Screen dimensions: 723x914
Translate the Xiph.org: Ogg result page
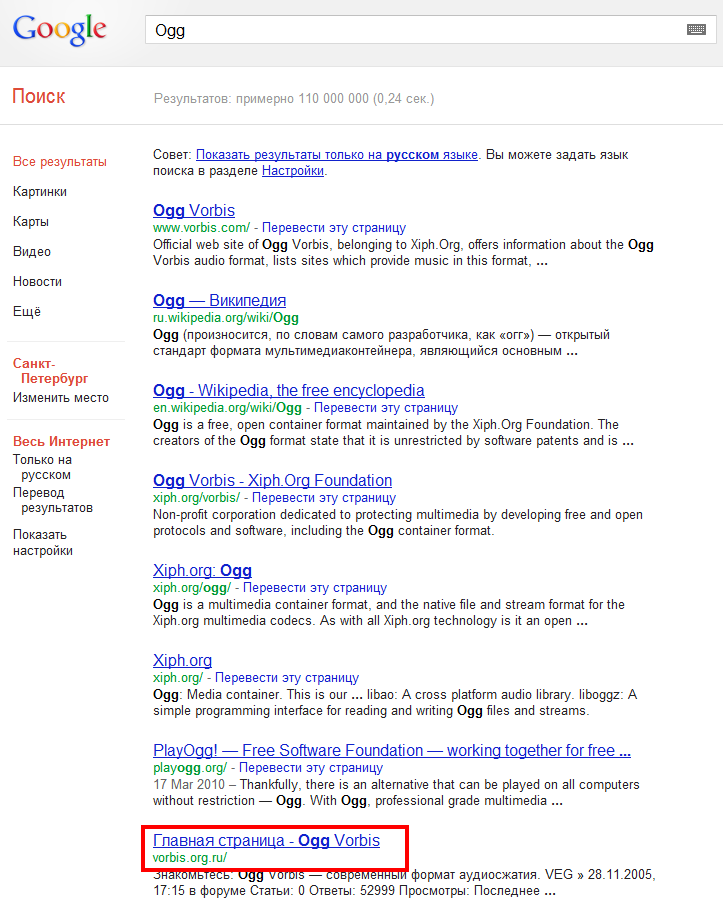[x=315, y=588]
